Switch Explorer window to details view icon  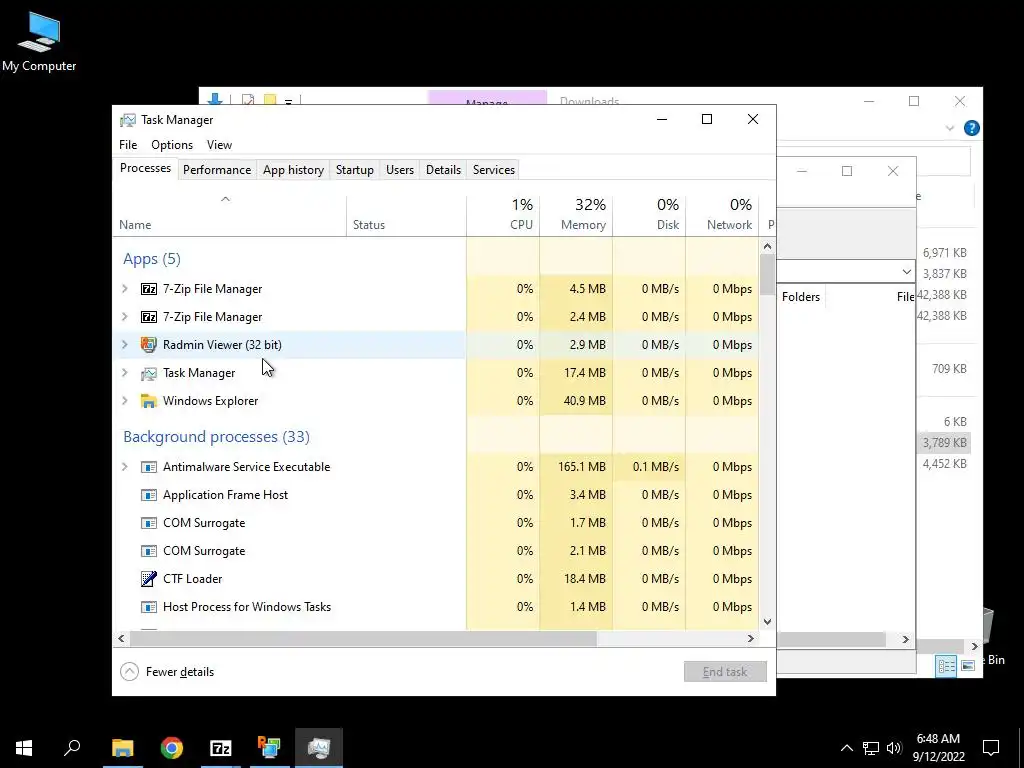pos(946,665)
